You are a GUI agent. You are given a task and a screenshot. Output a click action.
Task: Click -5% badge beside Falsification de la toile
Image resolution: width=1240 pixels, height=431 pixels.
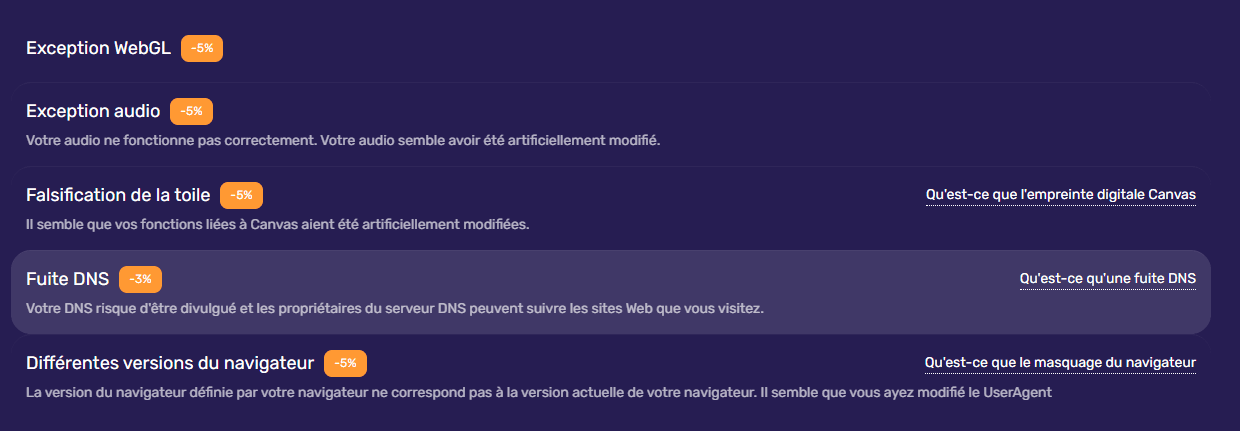[x=242, y=195]
